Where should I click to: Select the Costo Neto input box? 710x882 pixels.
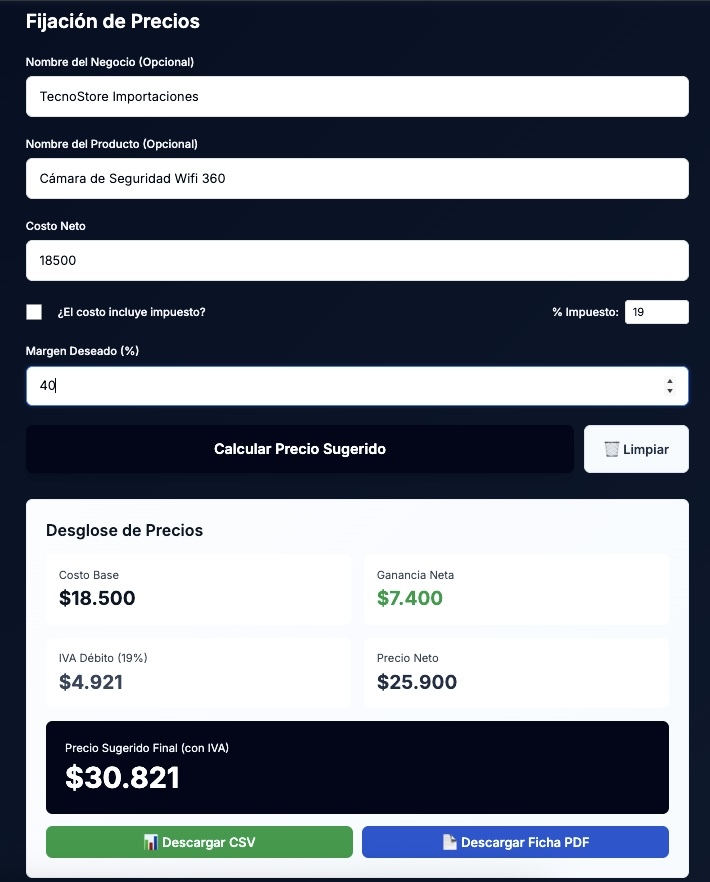(x=357, y=261)
